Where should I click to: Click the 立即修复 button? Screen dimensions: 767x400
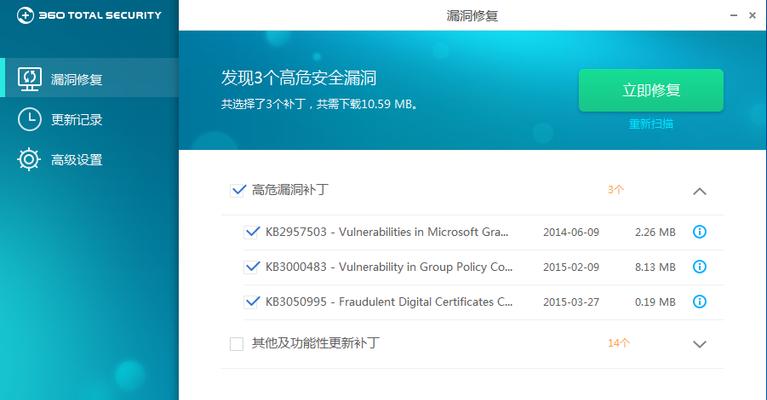click(x=651, y=90)
